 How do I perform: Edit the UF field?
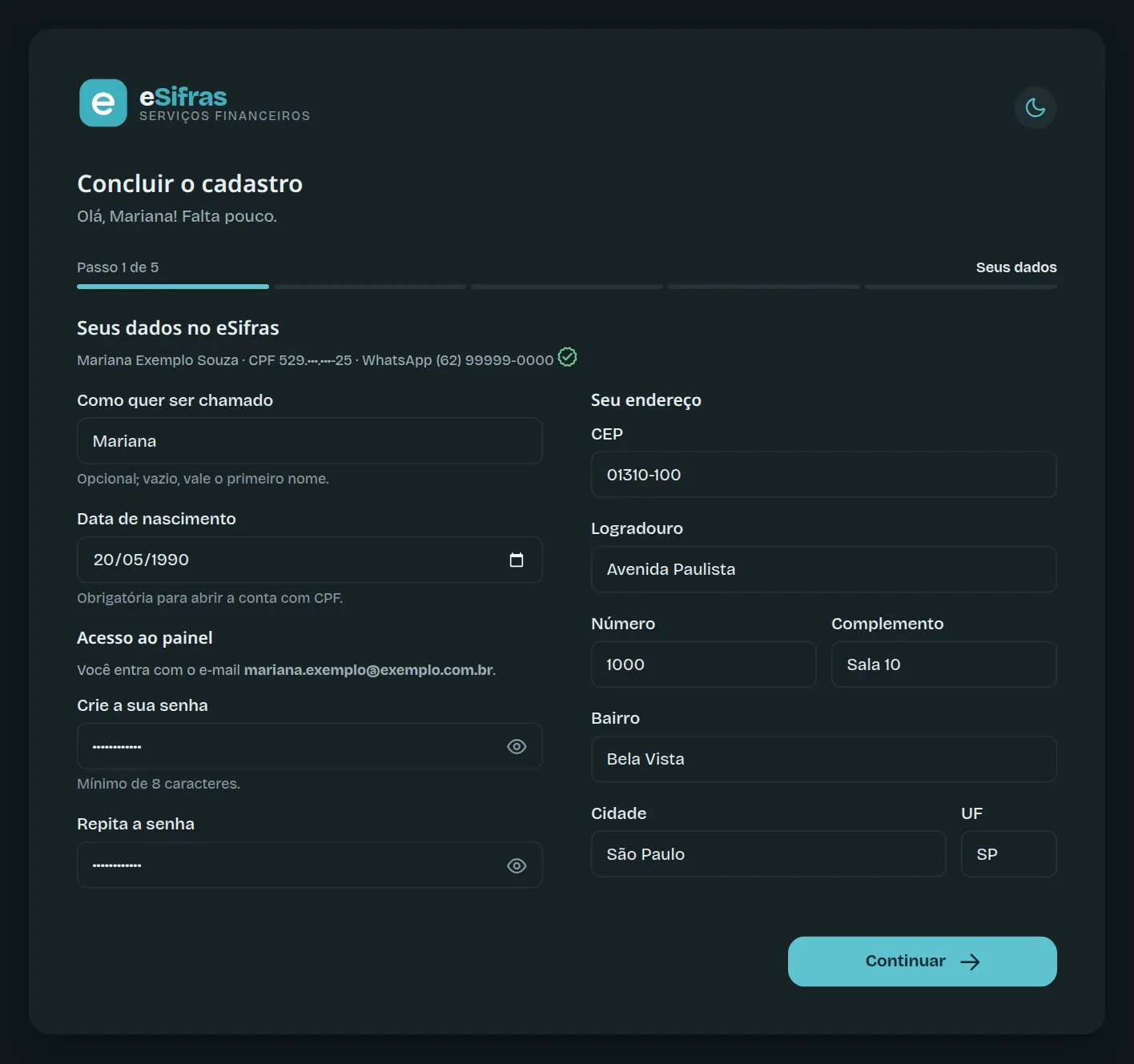tap(1009, 854)
